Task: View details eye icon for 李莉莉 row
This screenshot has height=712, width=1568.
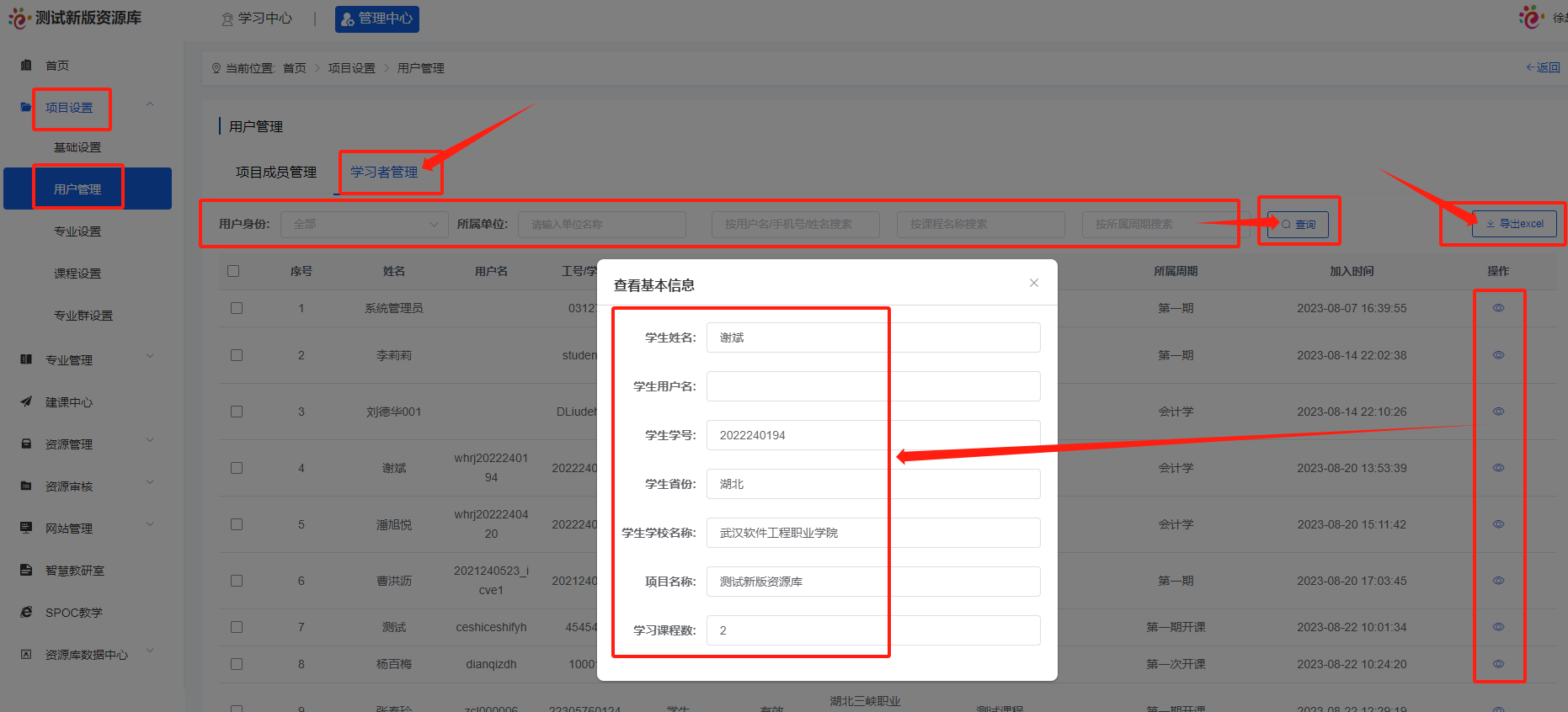Action: pos(1498,355)
